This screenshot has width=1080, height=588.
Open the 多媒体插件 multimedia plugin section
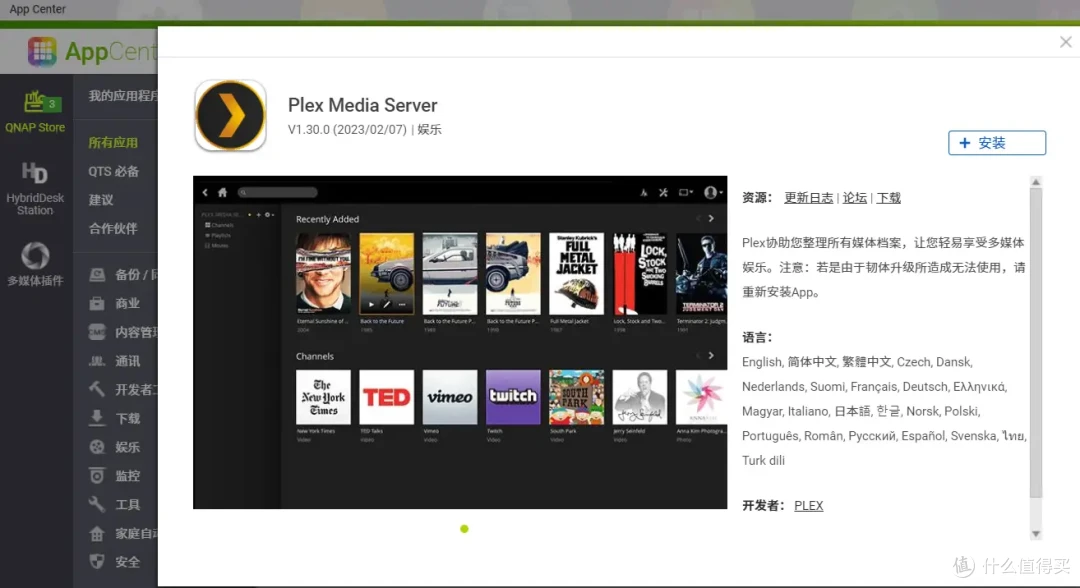pyautogui.click(x=35, y=264)
